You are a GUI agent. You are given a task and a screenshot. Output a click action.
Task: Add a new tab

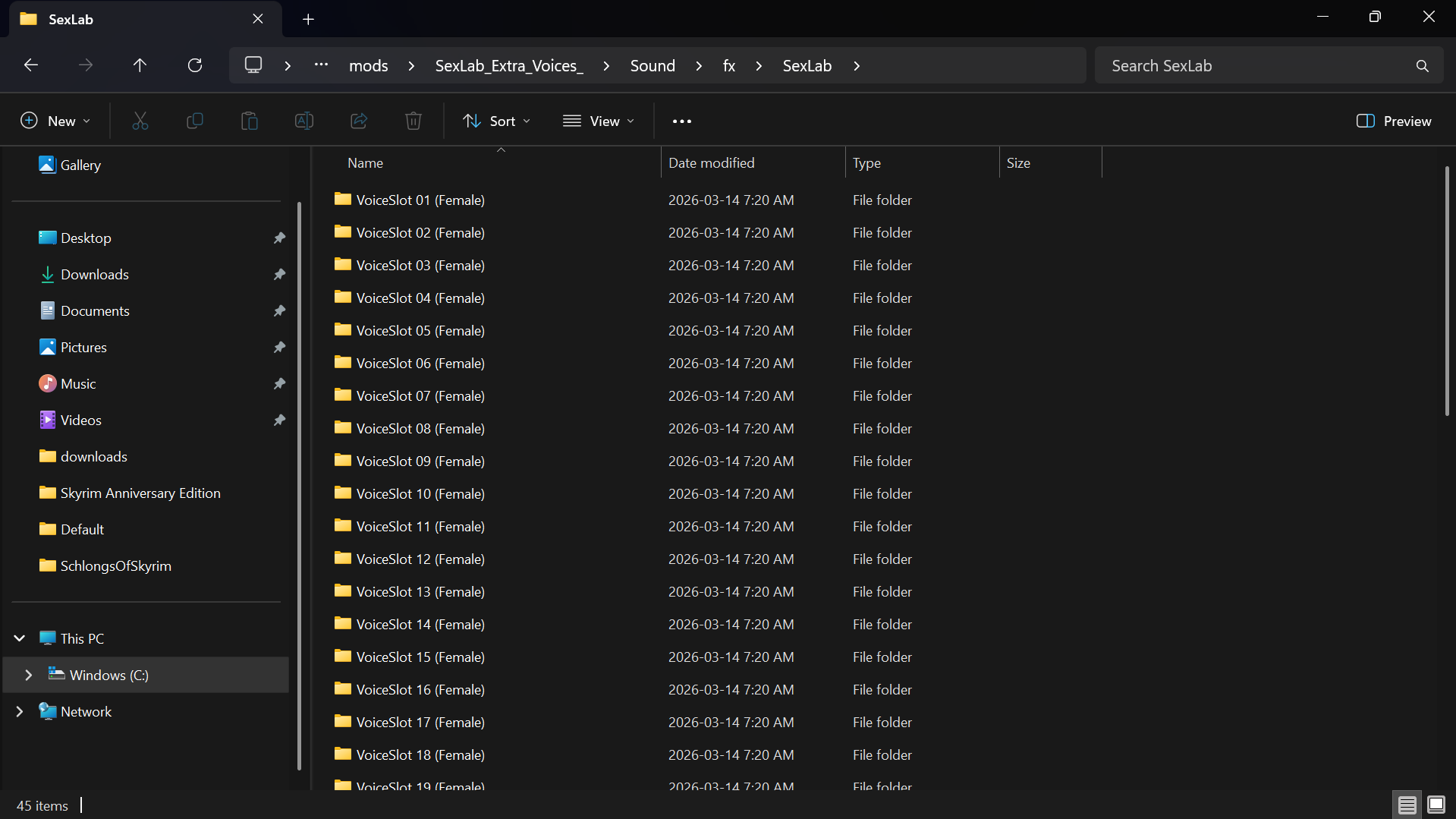tap(308, 20)
